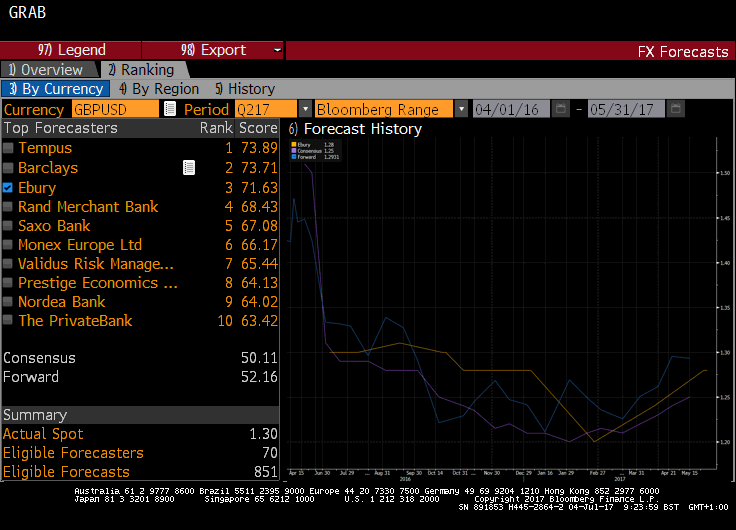Open the Tempus forecaster link
736x530 pixels.
pyautogui.click(x=45, y=148)
